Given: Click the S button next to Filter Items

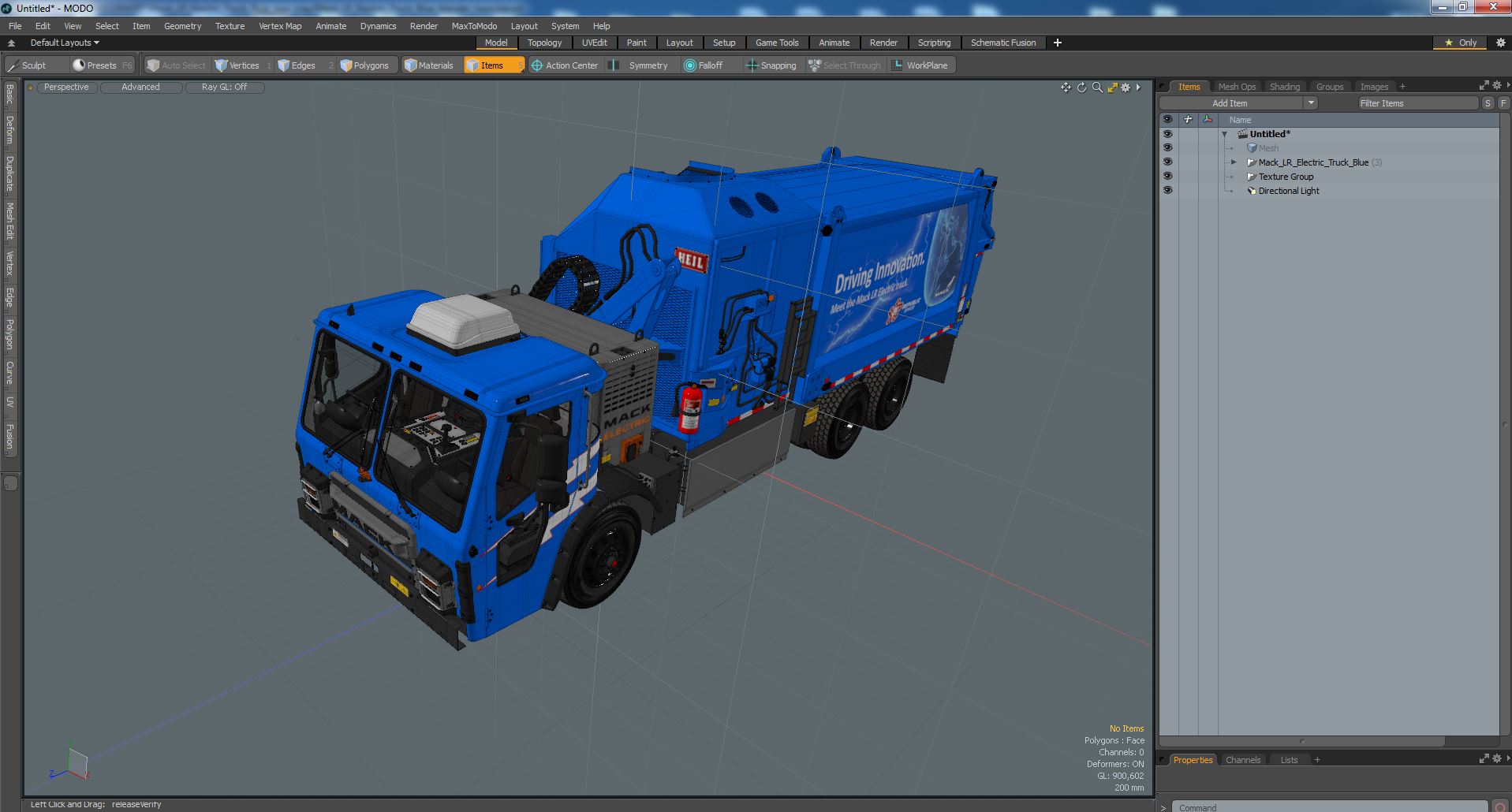Looking at the screenshot, I should click(x=1488, y=103).
